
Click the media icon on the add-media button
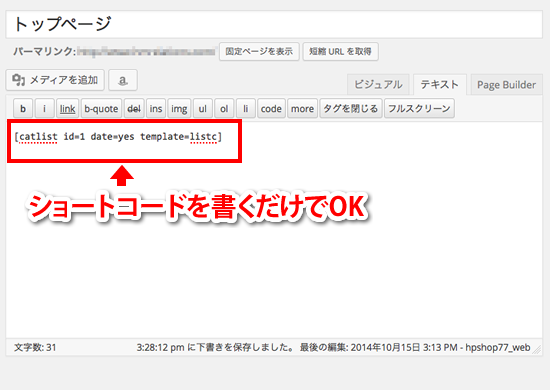coord(19,80)
